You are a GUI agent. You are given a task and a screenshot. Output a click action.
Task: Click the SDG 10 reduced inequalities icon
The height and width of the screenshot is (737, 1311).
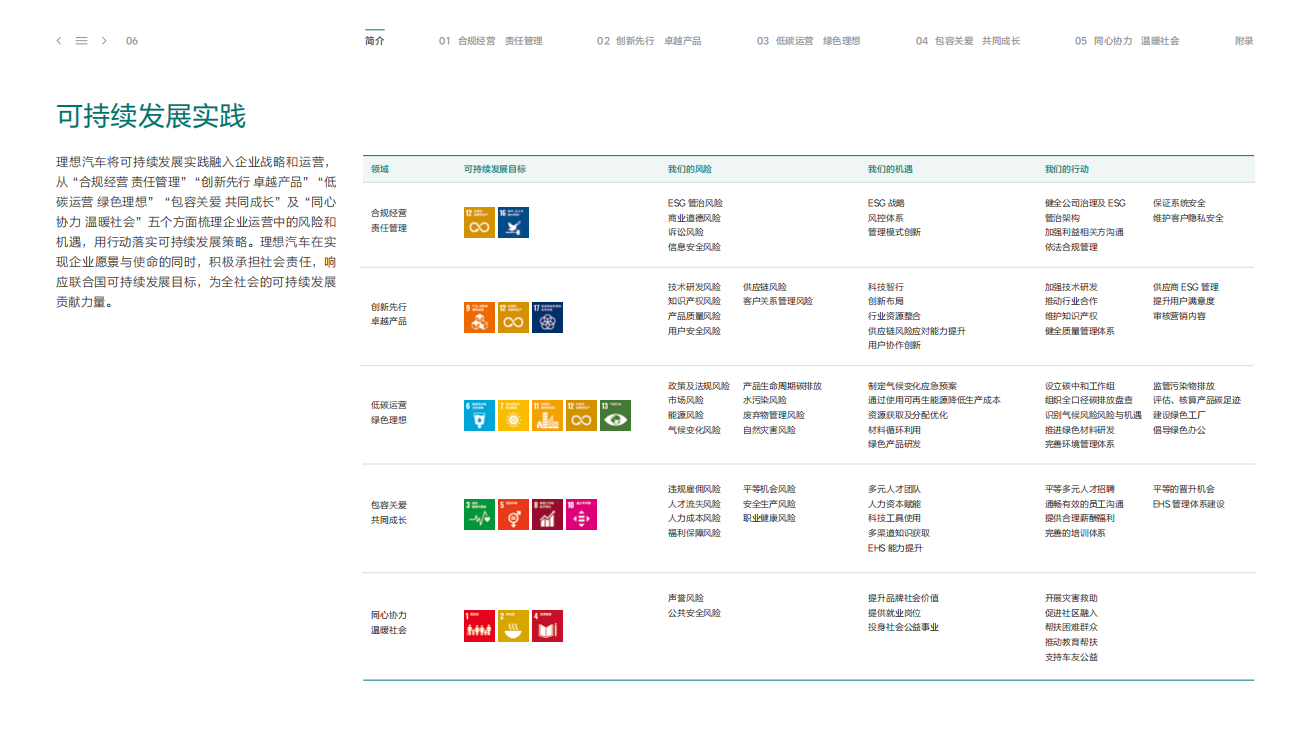[581, 514]
